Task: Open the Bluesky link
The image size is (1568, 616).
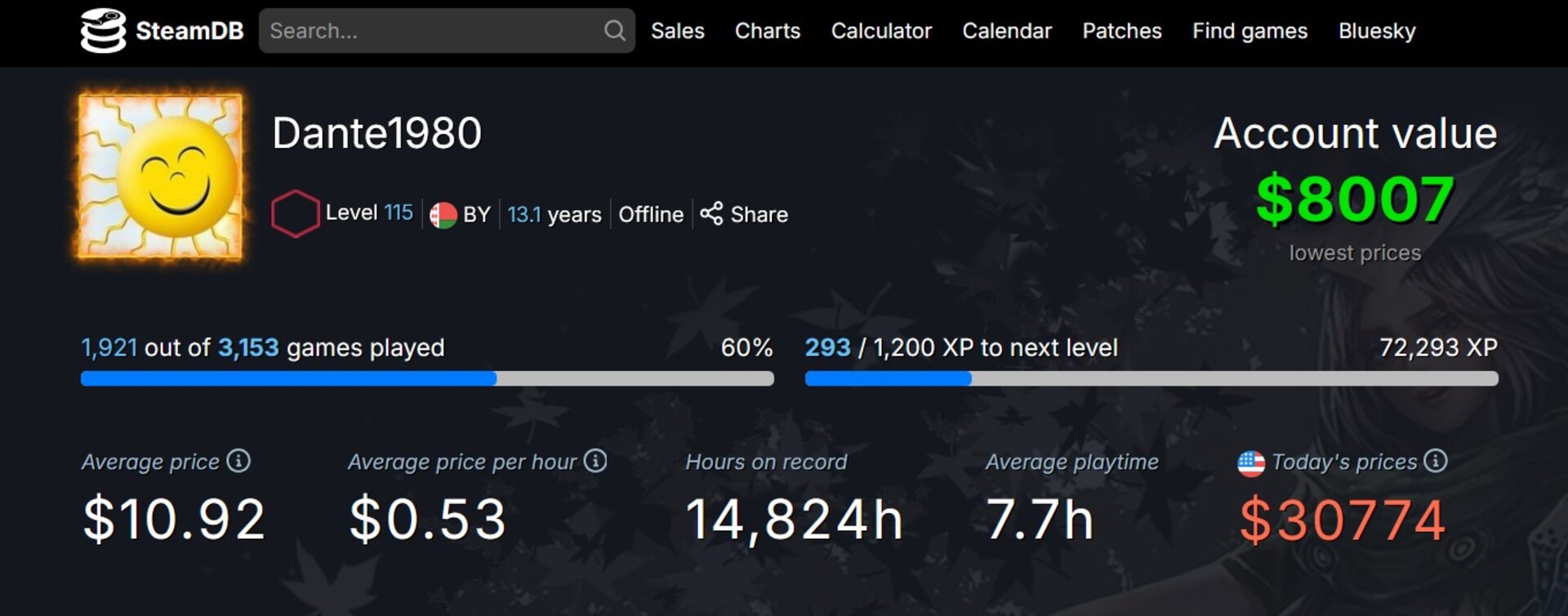Action: (1376, 31)
